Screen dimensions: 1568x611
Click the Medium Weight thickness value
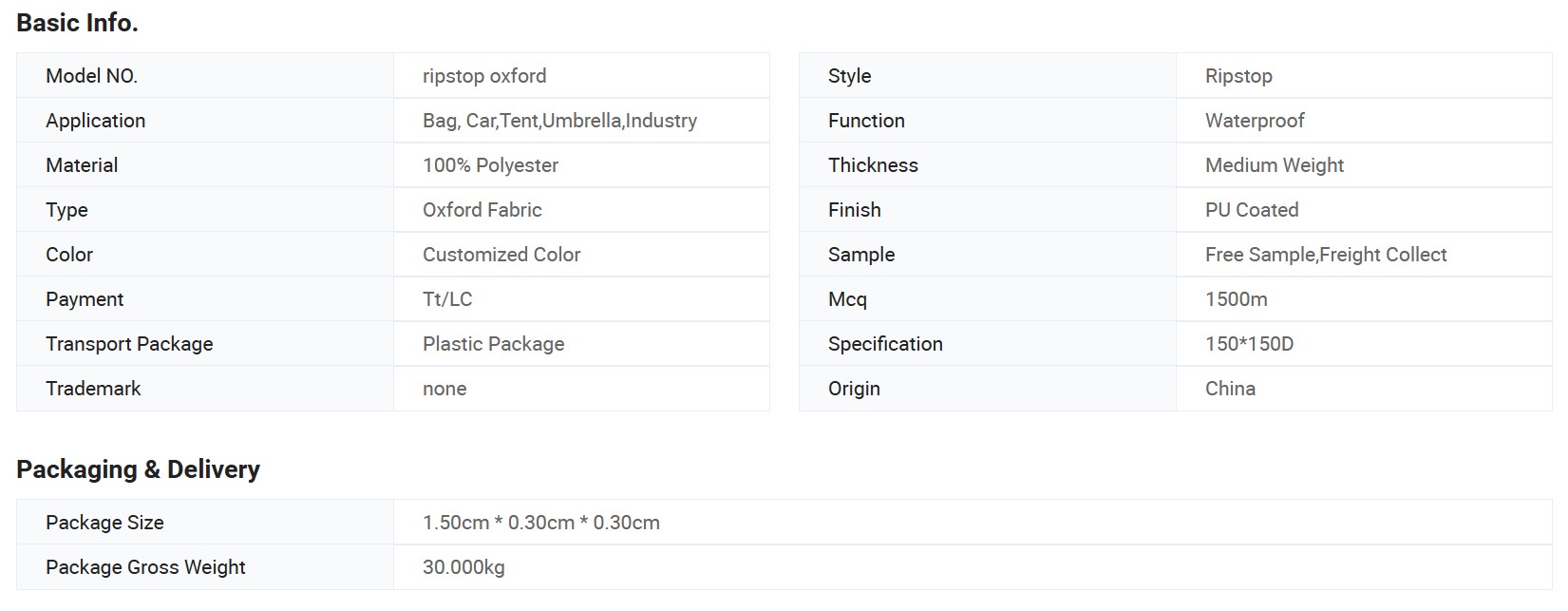tap(1275, 165)
